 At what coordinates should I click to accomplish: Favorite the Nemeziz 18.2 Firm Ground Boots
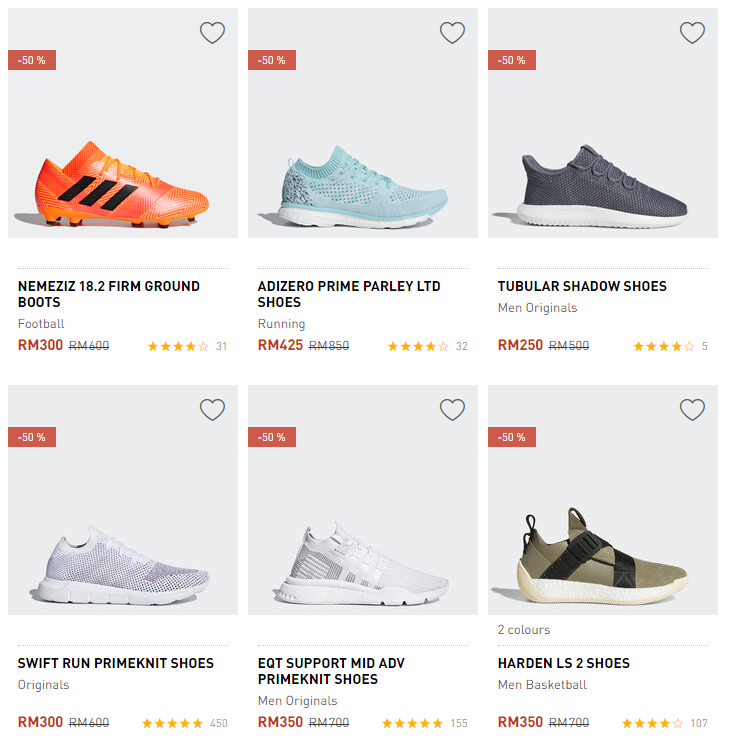[212, 33]
